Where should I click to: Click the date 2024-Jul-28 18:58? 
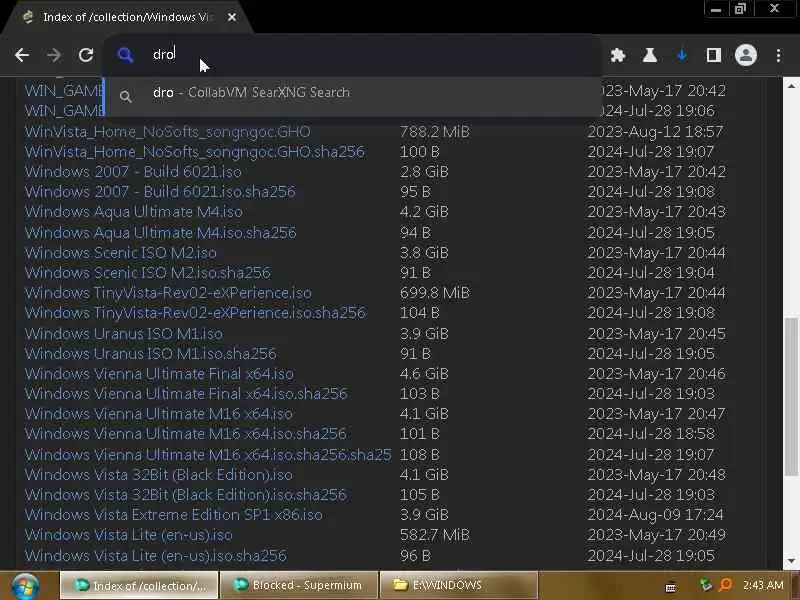pos(651,434)
